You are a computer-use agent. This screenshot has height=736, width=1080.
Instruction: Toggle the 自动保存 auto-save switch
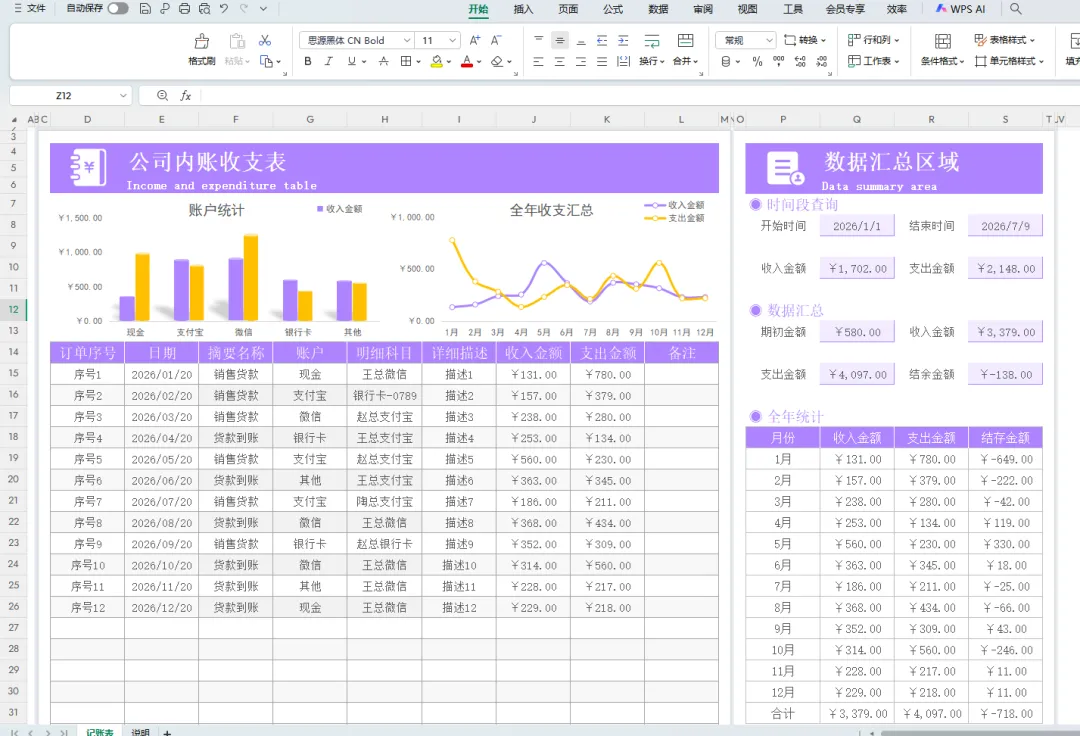click(x=118, y=9)
